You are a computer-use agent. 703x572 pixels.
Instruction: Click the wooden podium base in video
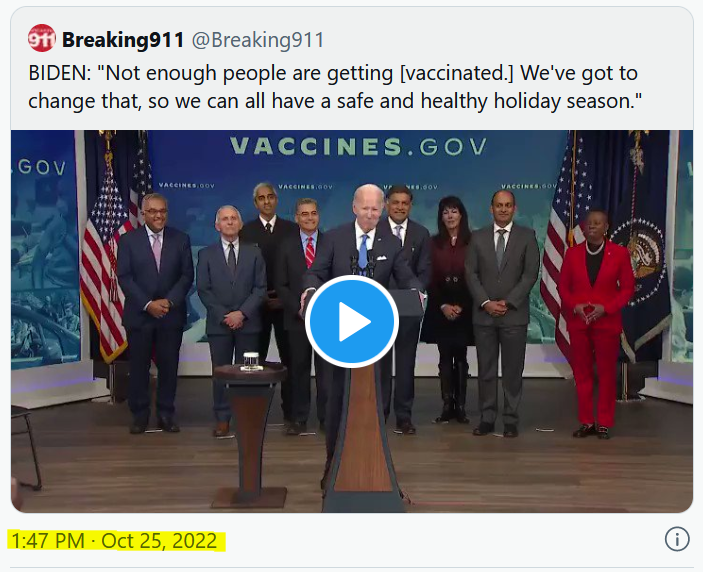coord(361,440)
